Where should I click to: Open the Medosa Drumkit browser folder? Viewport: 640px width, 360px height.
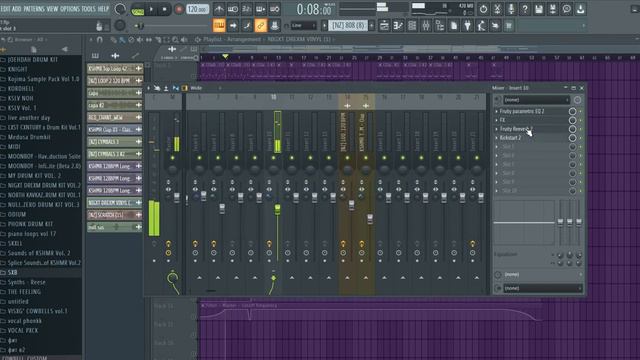[29, 137]
